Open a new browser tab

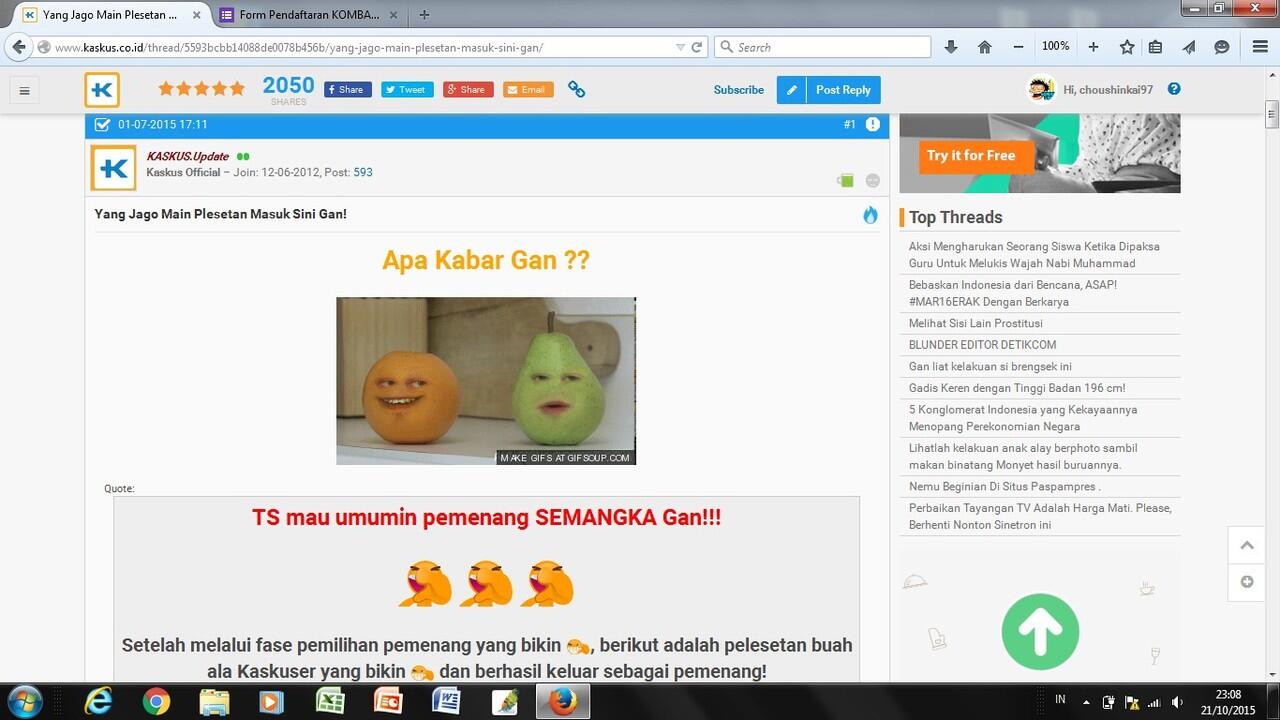tap(425, 15)
